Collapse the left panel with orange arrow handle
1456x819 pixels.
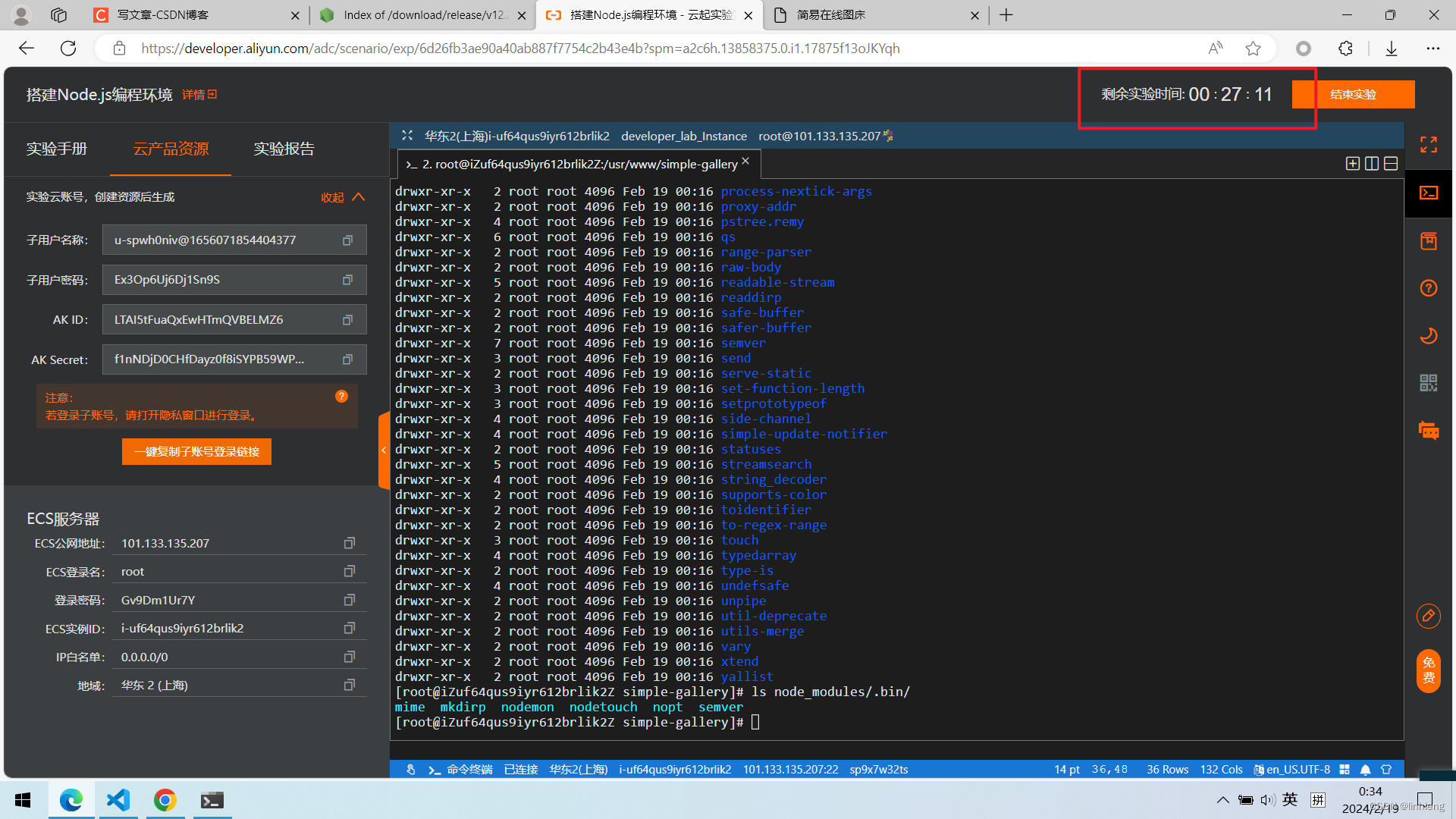point(384,450)
